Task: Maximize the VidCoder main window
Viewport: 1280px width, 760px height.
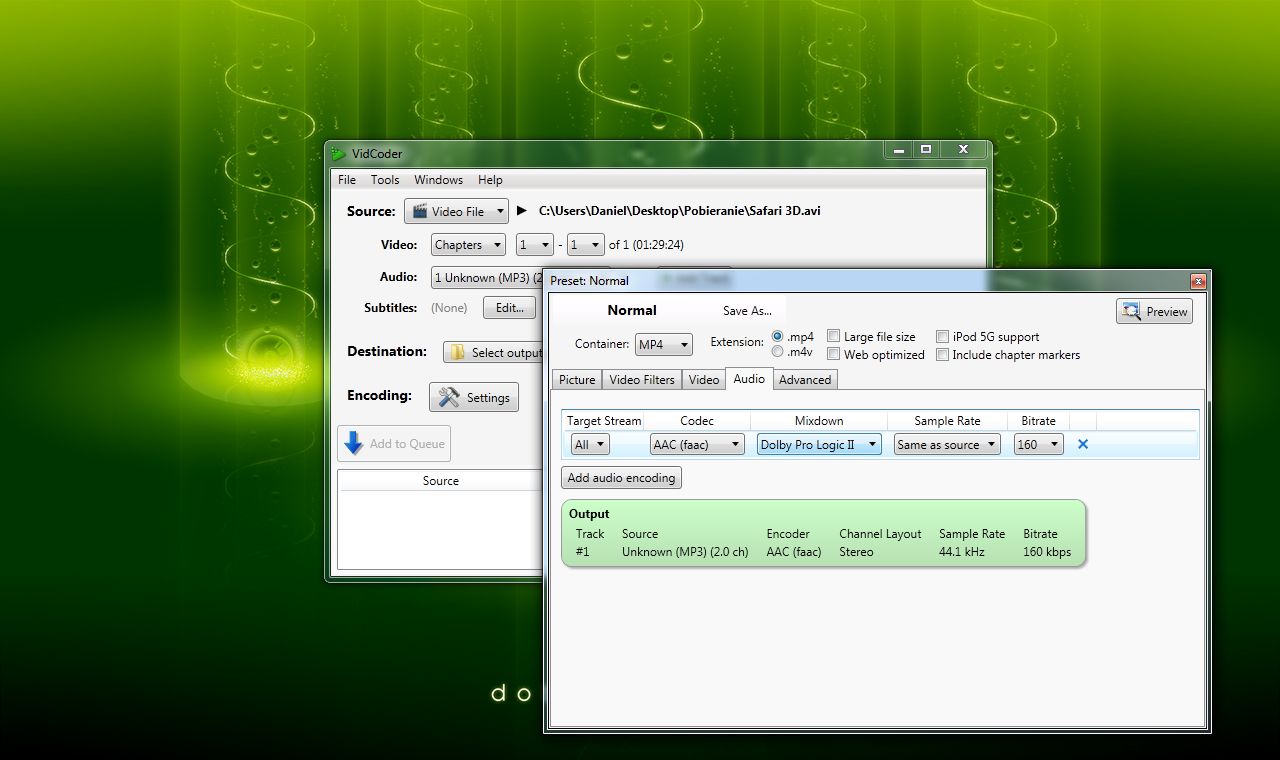Action: click(926, 150)
